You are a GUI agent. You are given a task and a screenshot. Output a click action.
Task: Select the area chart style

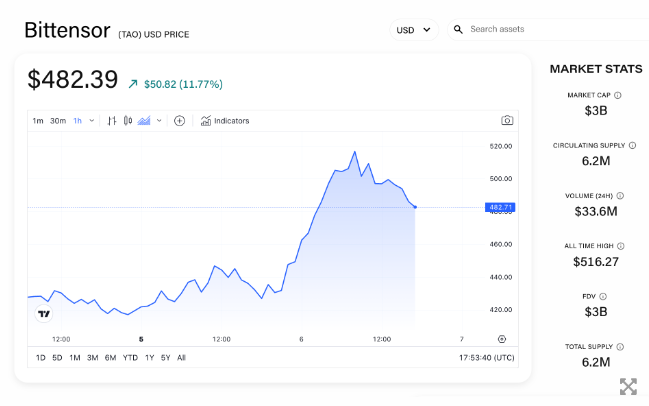[144, 121]
